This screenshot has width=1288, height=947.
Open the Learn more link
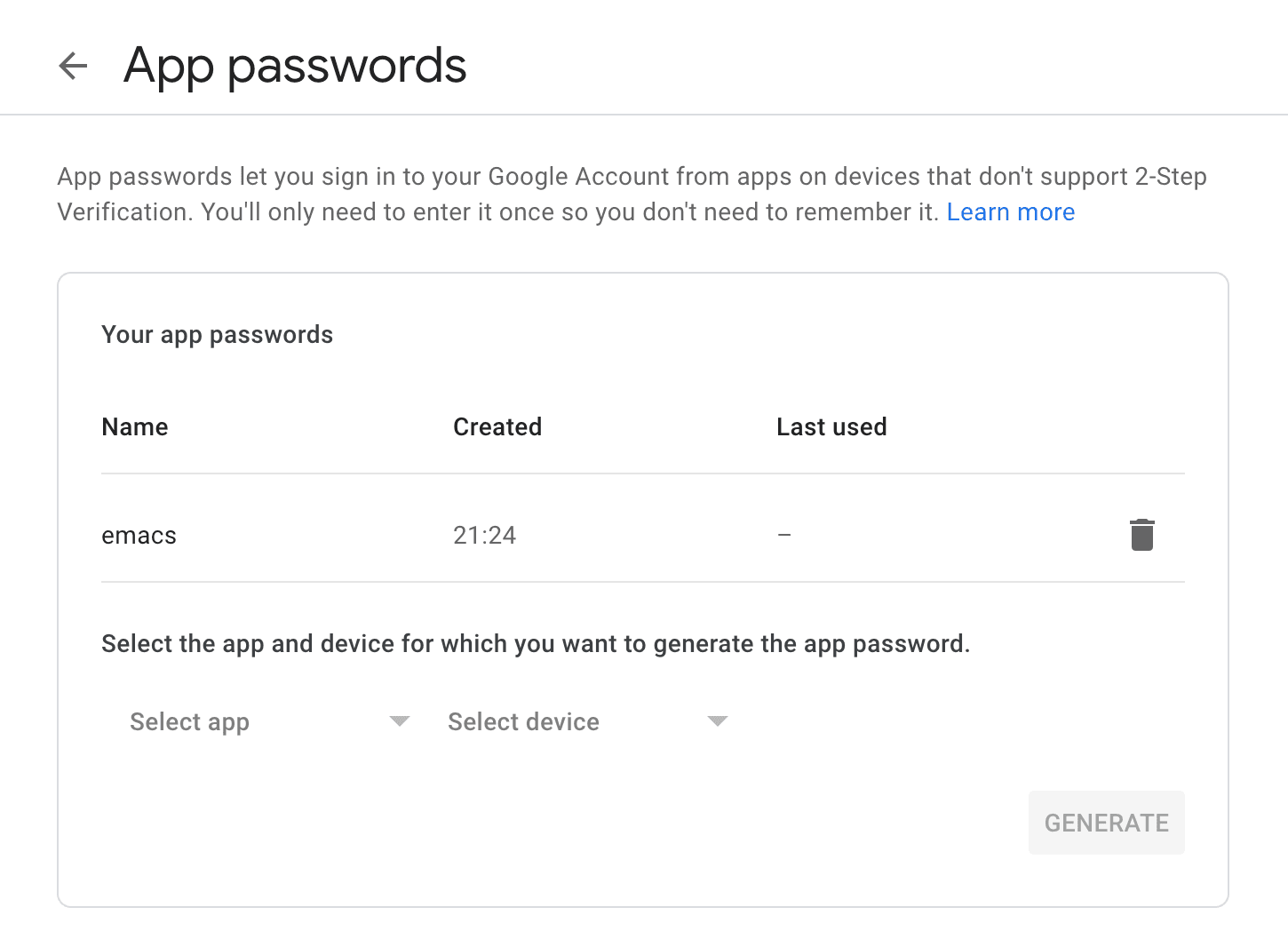pyautogui.click(x=1010, y=212)
